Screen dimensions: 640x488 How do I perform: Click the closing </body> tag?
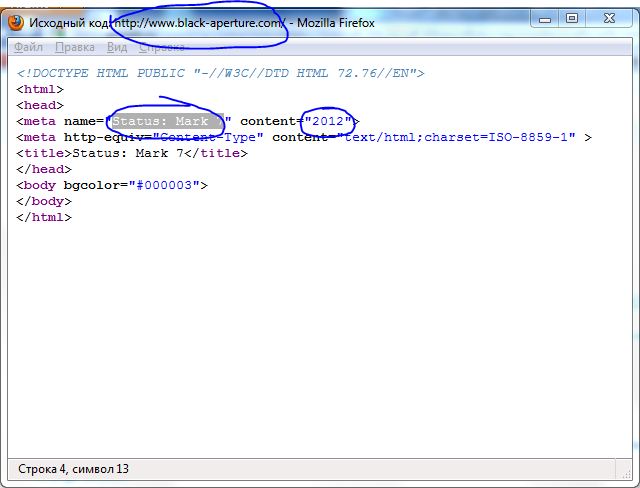[x=44, y=201]
